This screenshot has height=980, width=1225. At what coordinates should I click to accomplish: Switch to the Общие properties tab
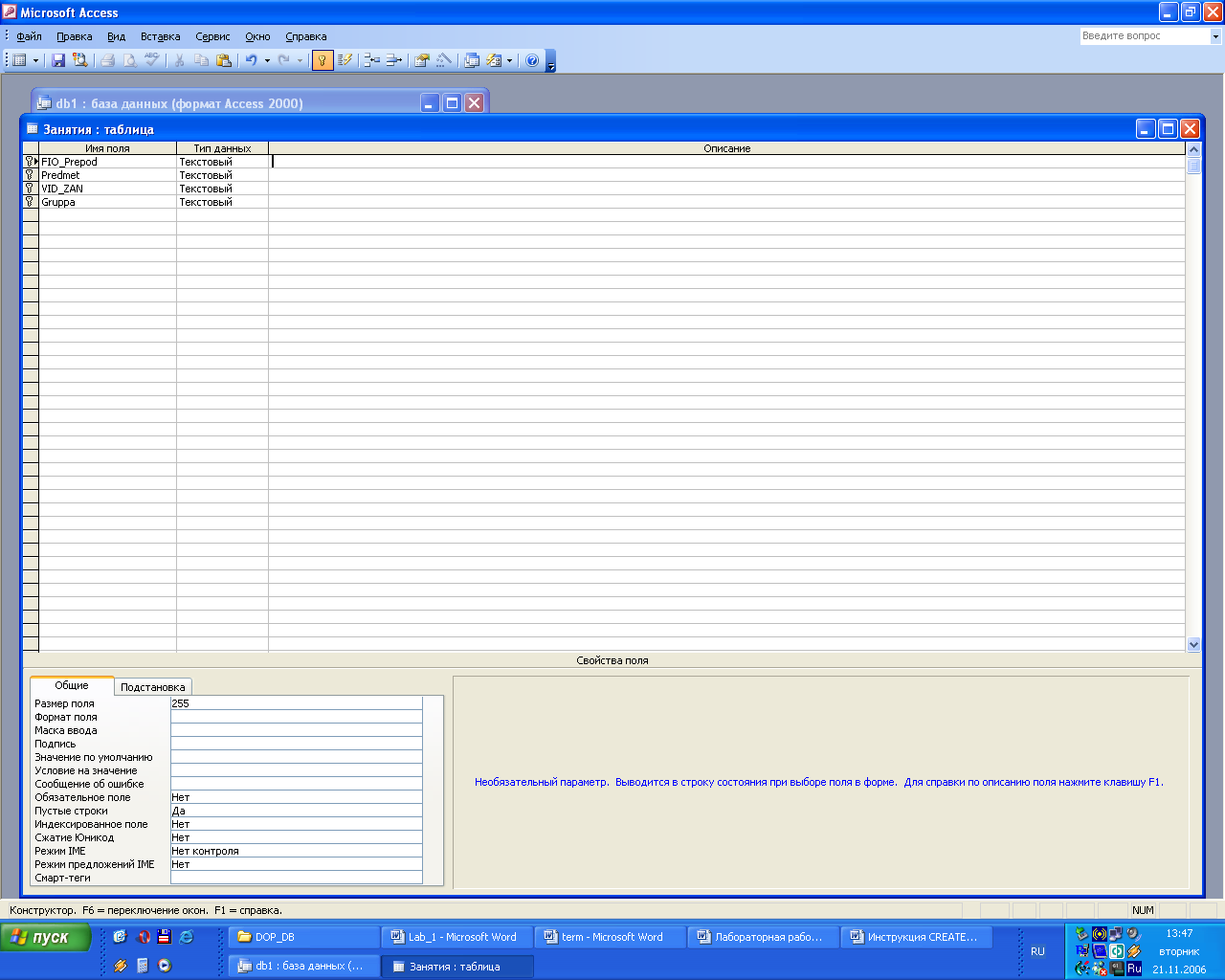point(72,685)
